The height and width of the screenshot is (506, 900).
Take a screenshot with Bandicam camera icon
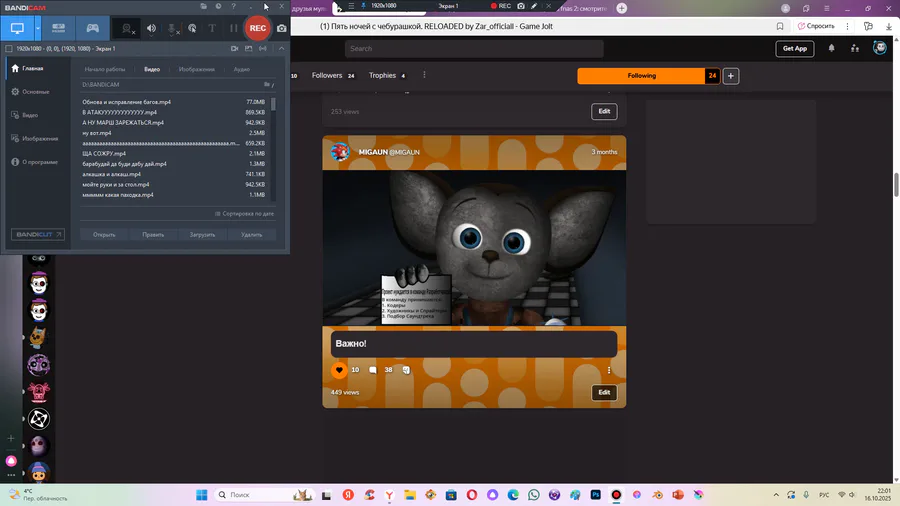pyautogui.click(x=281, y=28)
